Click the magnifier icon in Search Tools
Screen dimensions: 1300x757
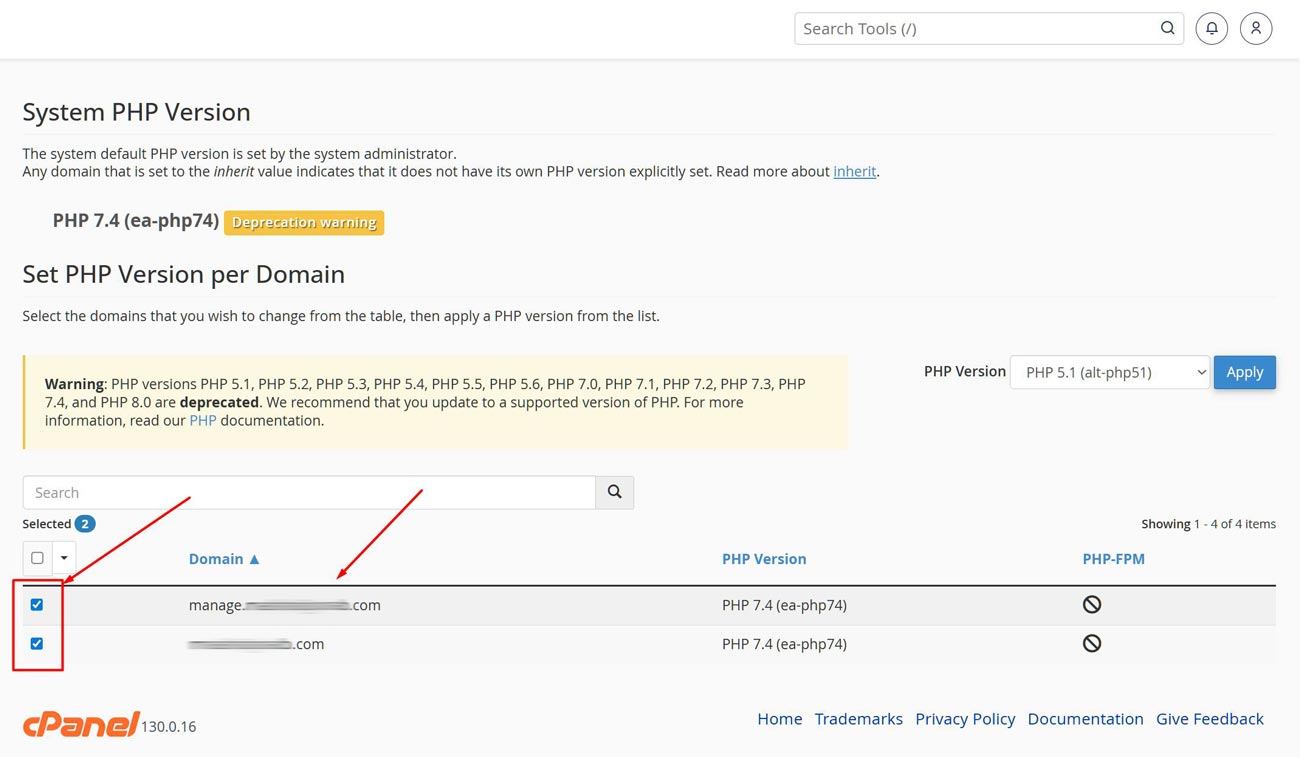coord(1167,28)
